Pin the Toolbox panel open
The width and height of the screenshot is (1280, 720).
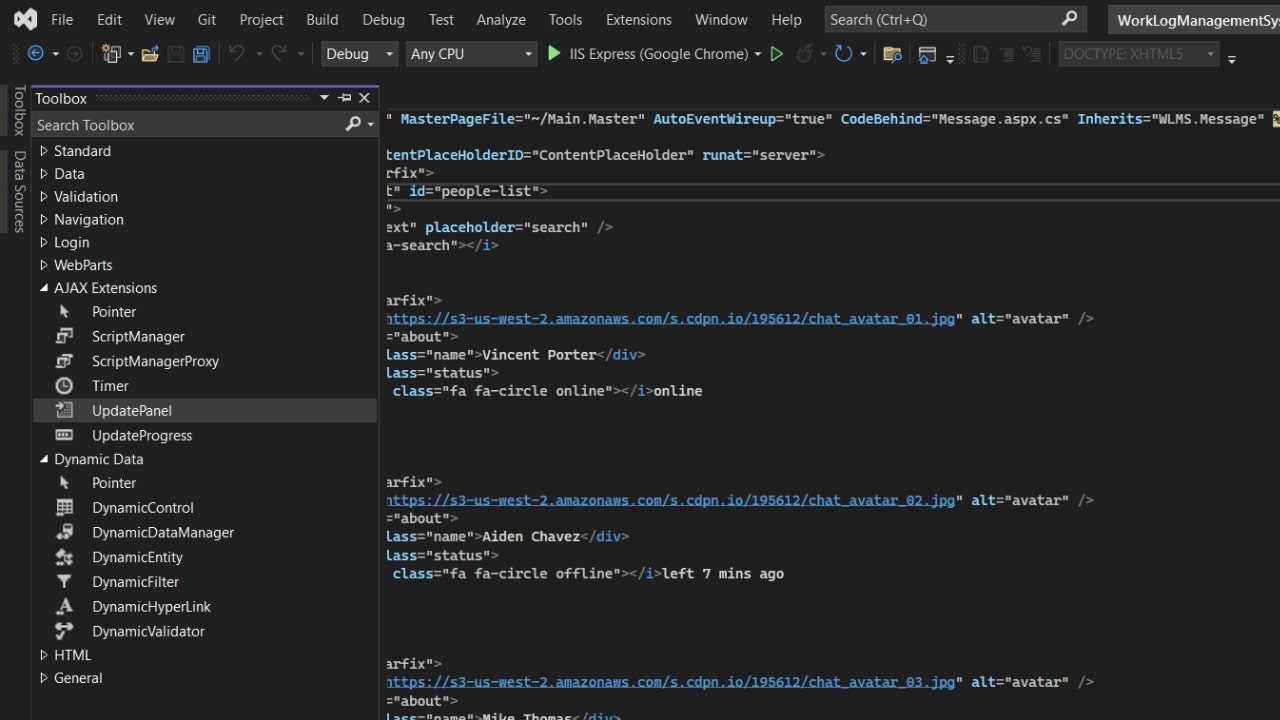coord(343,98)
